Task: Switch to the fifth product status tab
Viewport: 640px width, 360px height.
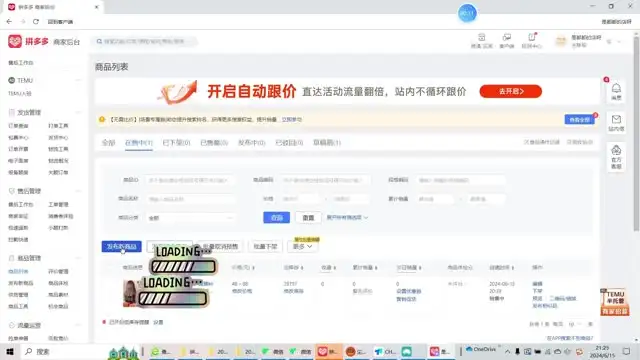Action: coord(251,142)
